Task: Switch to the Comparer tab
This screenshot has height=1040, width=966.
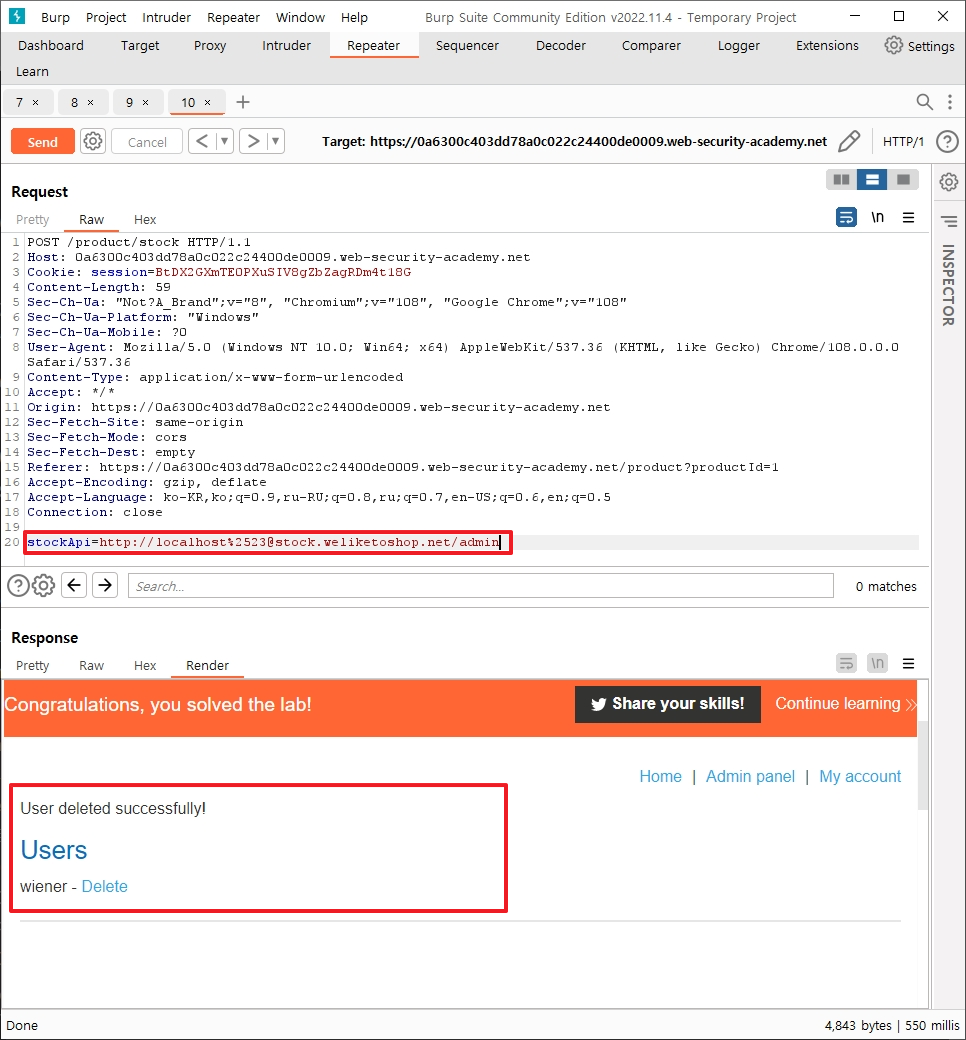Action: tap(651, 45)
